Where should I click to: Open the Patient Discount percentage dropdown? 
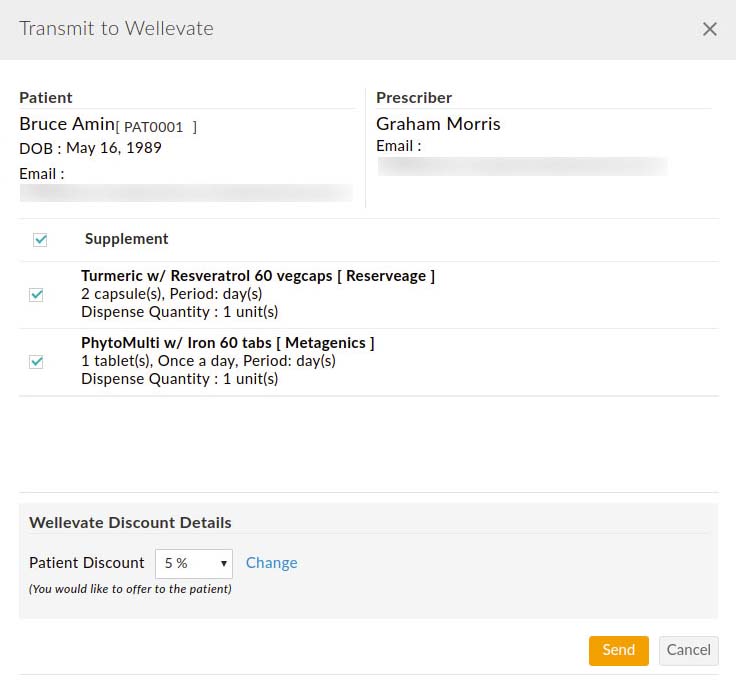click(x=193, y=563)
